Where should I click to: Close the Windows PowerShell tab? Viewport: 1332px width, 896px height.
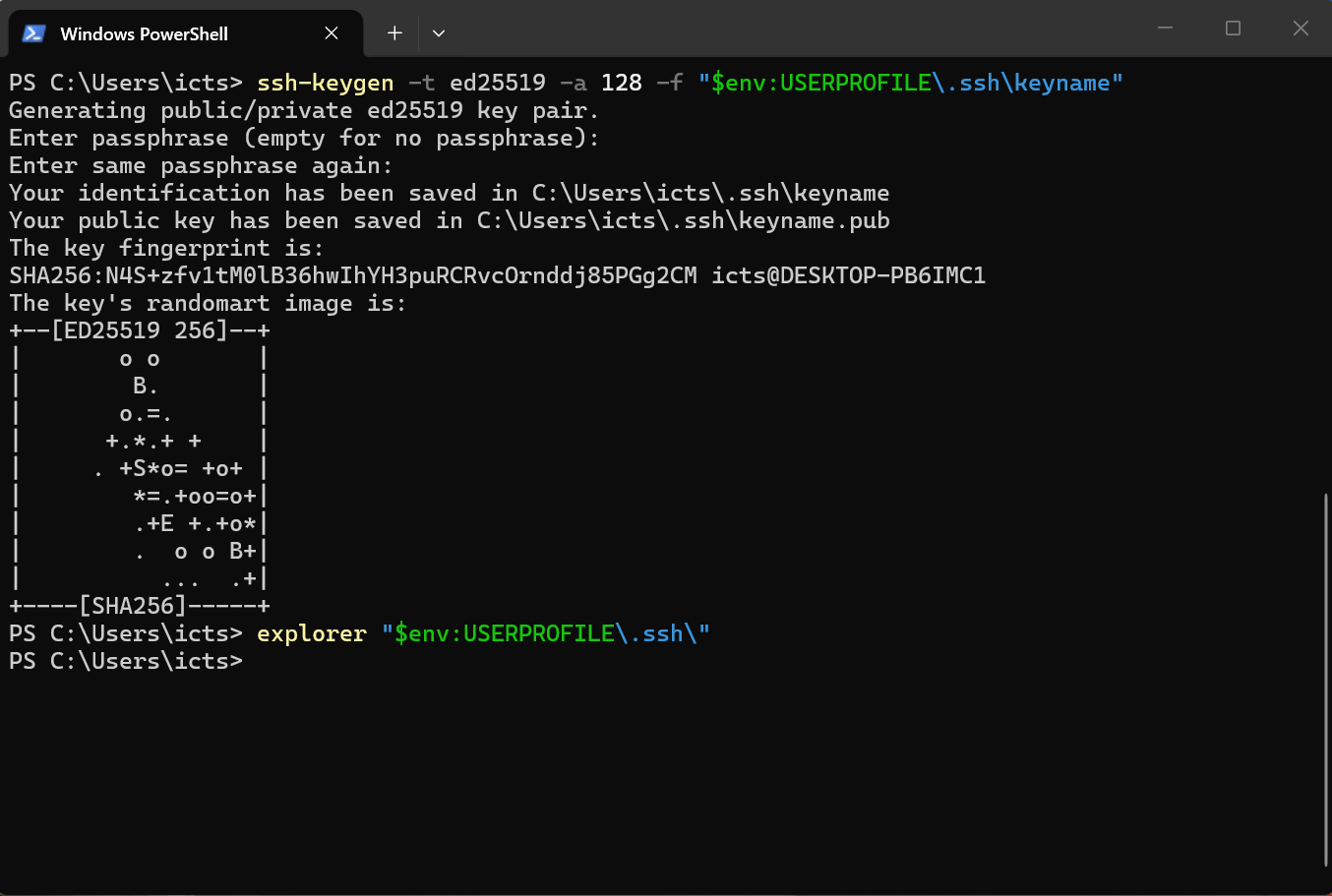point(332,33)
